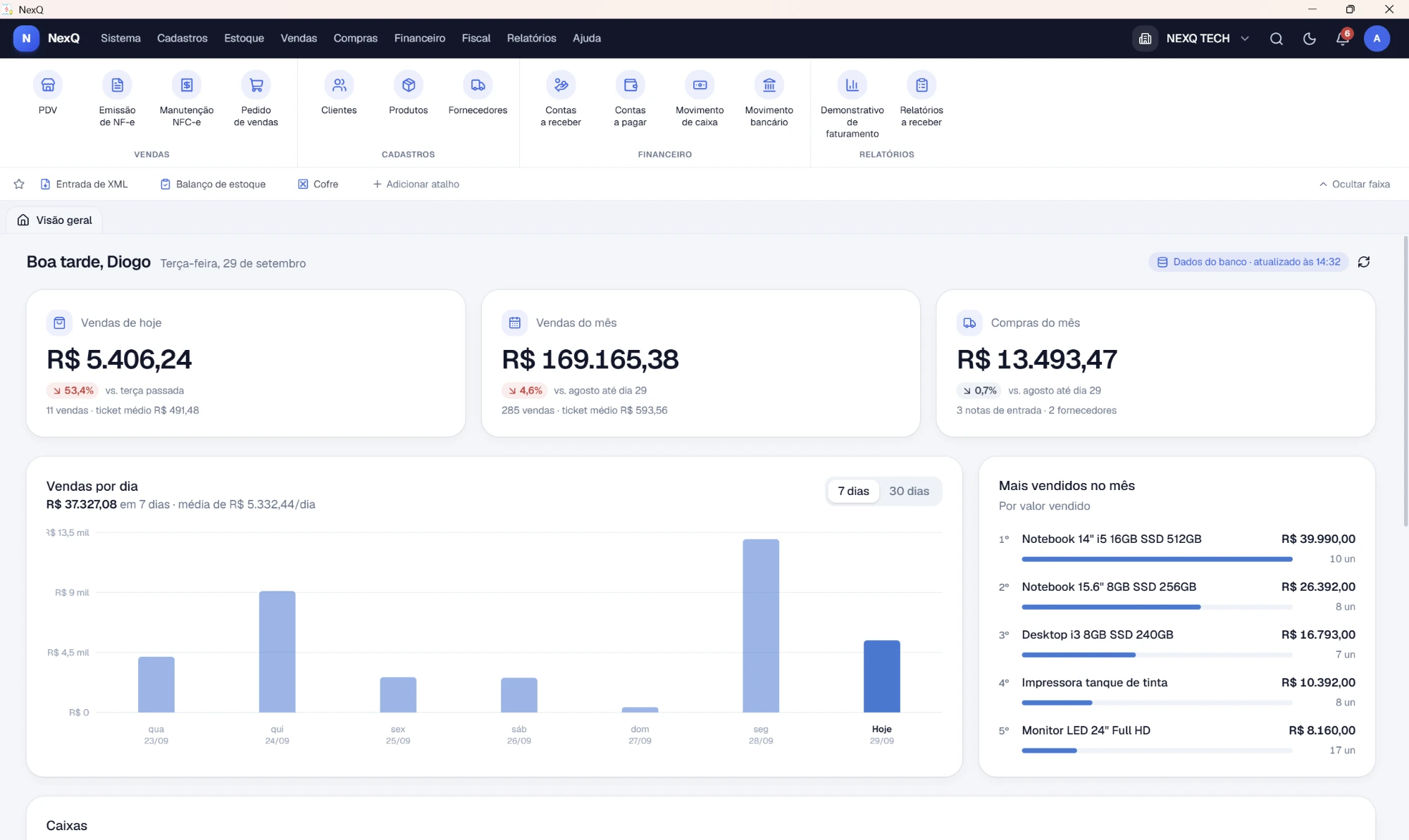Click Monitor LED 24" progress bar
1409x840 pixels.
coord(1157,751)
